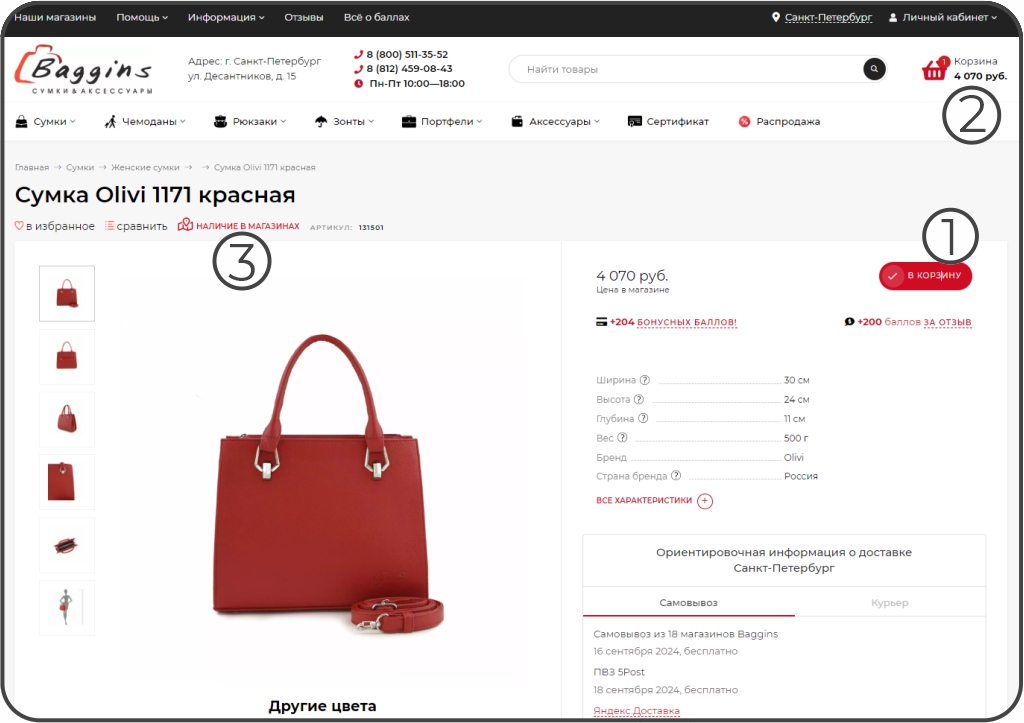Select the Самовывоз delivery tab
This screenshot has height=723, width=1024.
[x=688, y=603]
